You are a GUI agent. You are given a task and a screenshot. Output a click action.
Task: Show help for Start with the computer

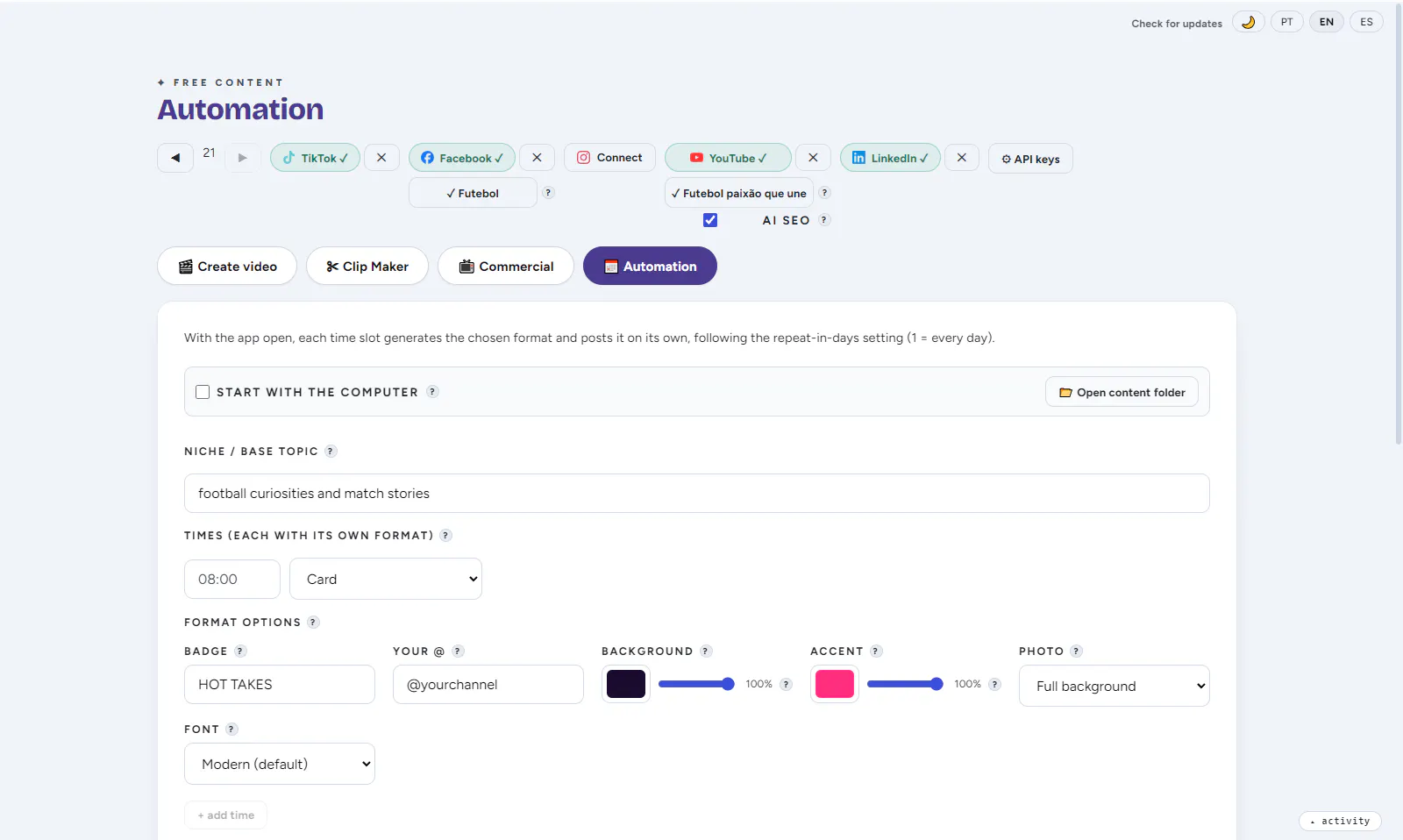click(x=432, y=392)
